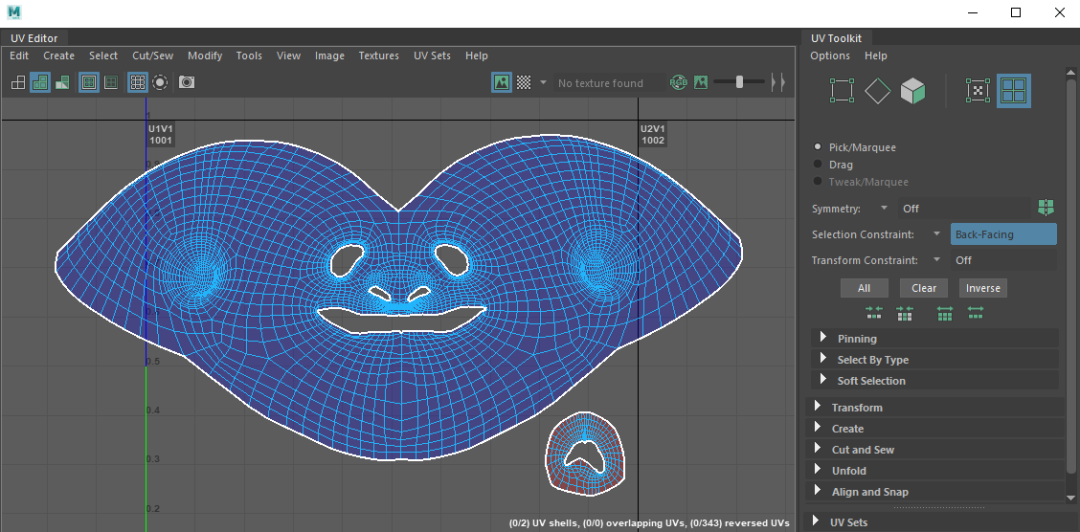Toggle the isolate select dashed circle icon
1080x532 pixels.
[x=160, y=82]
